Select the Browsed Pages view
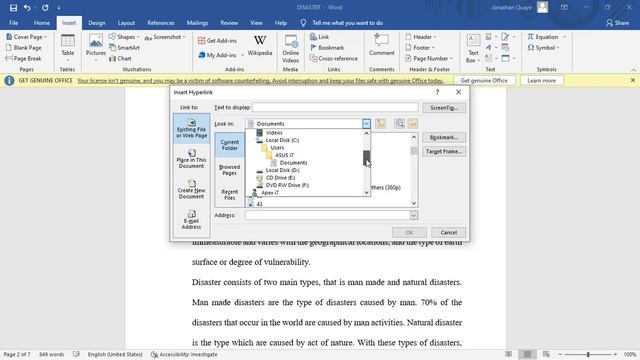 [229, 170]
